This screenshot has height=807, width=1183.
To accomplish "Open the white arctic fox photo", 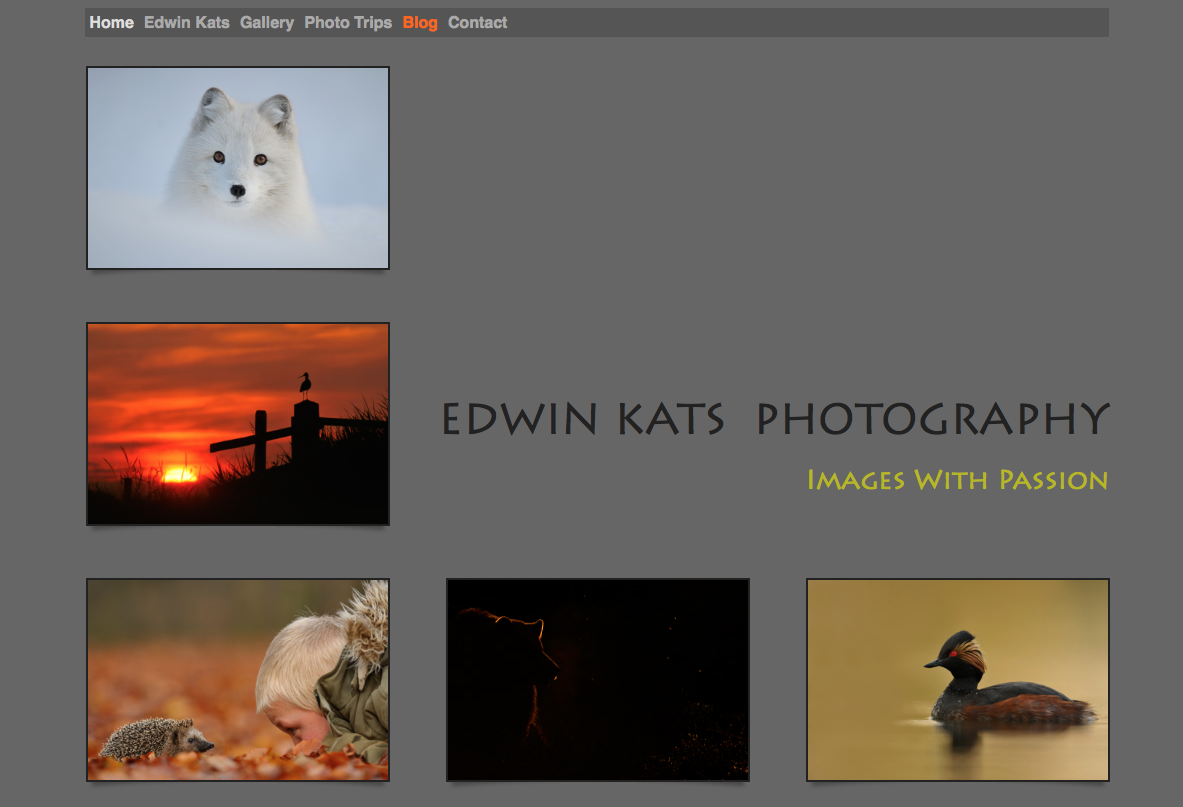I will pyautogui.click(x=238, y=168).
